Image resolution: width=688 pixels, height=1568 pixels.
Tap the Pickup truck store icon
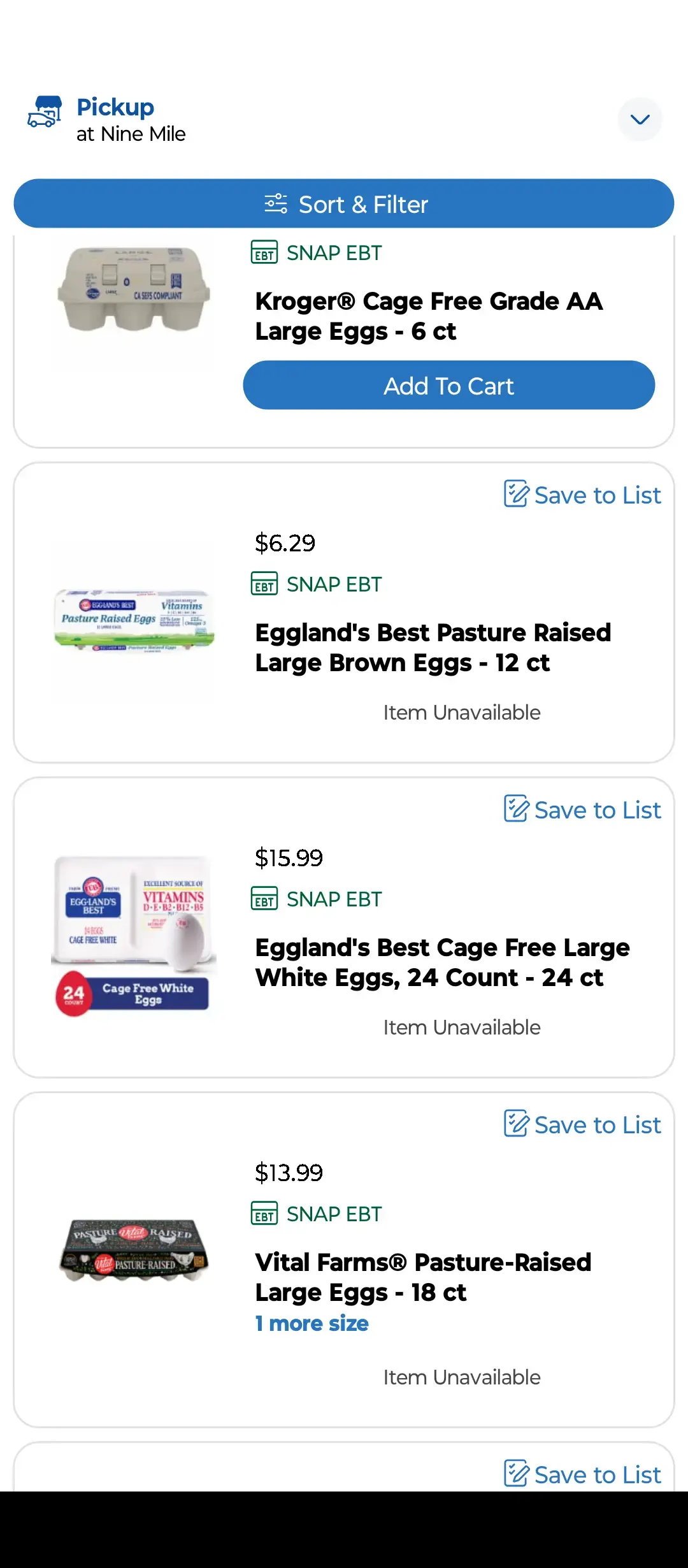coord(45,112)
